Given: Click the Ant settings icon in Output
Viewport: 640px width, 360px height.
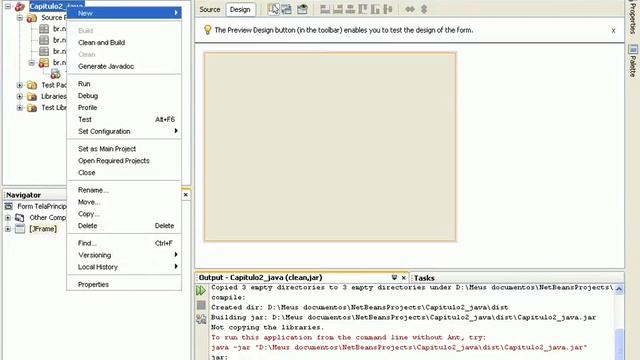Looking at the screenshot, I should click(201, 319).
